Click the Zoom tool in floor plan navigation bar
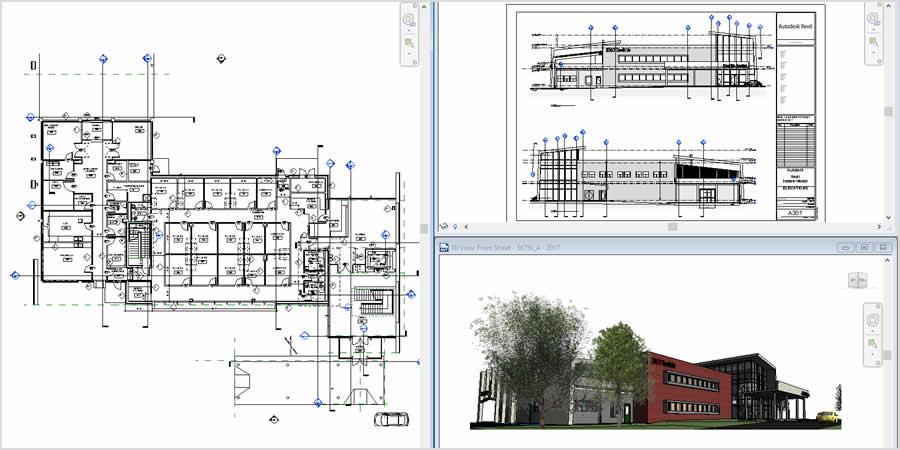 tap(410, 43)
